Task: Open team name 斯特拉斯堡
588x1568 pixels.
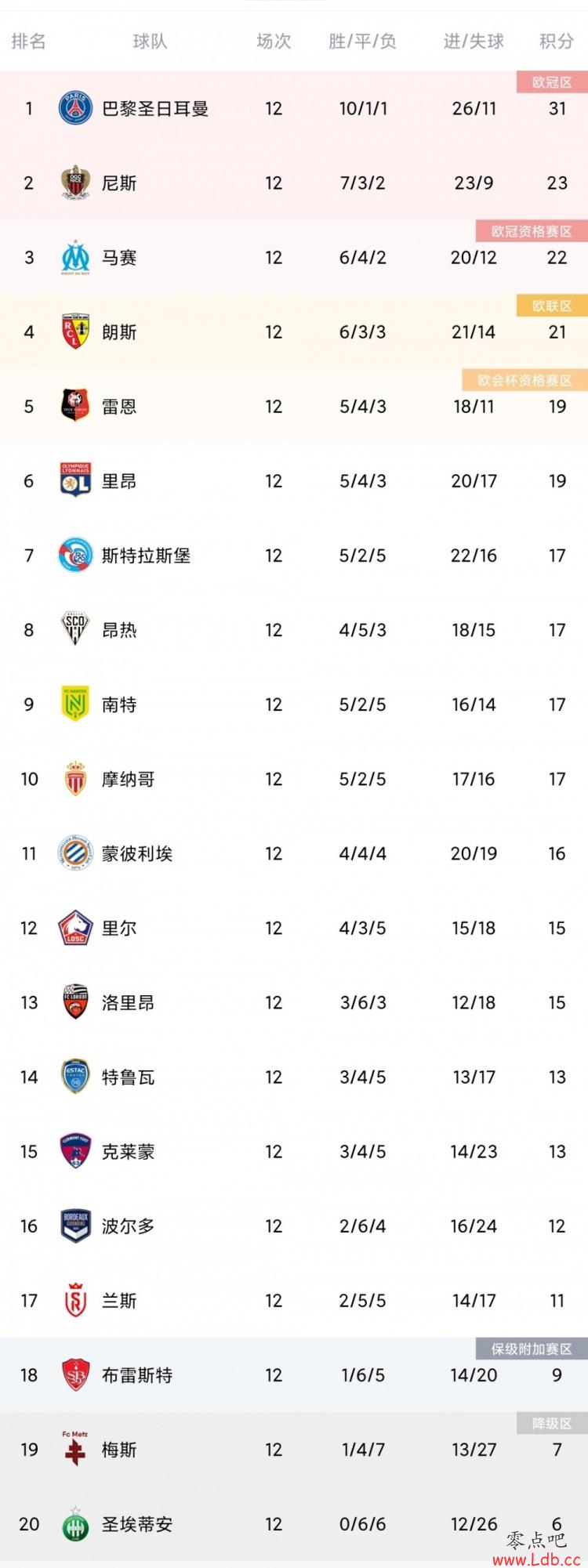Action: coord(147,556)
